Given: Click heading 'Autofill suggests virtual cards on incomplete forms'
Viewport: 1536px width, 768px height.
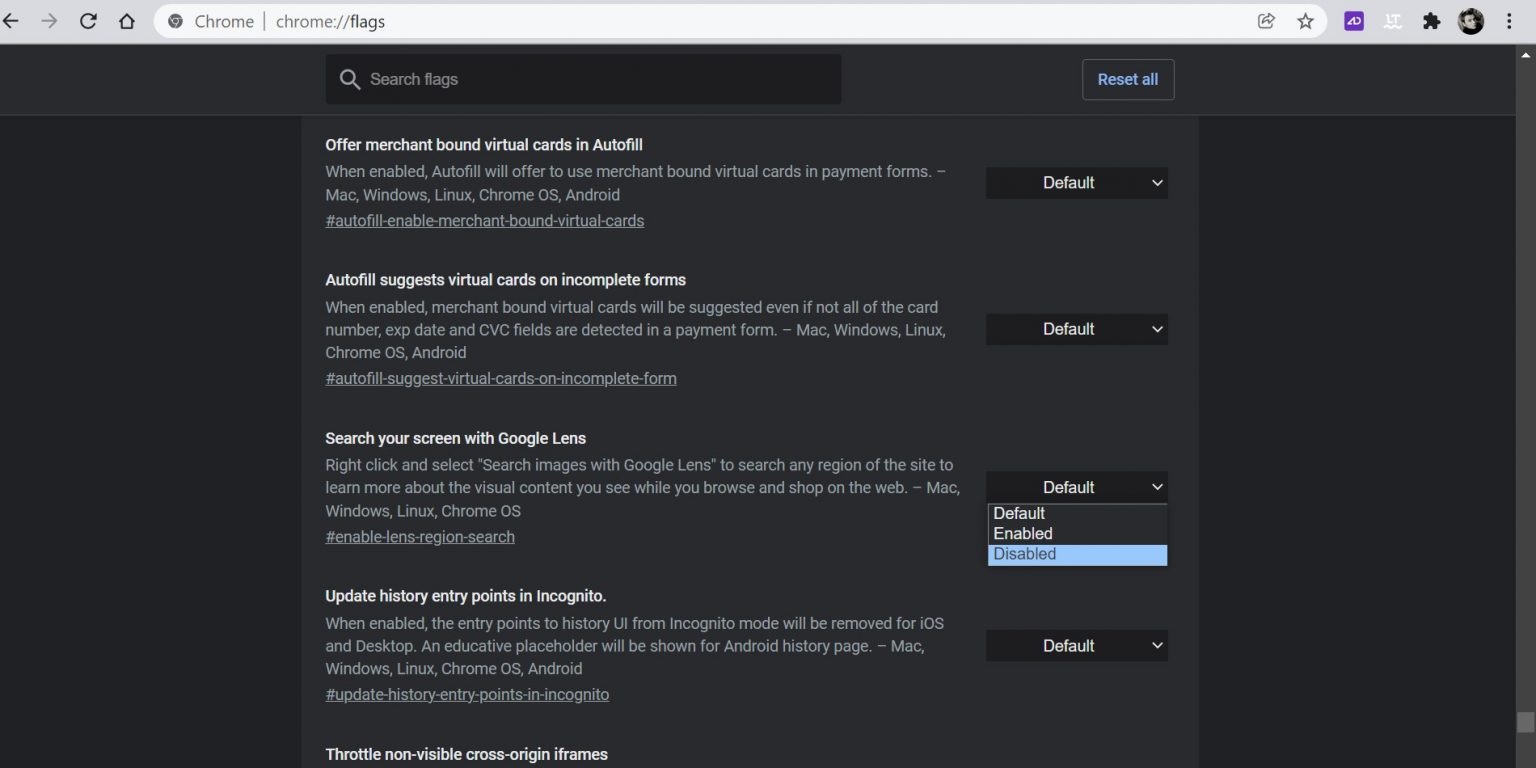Looking at the screenshot, I should pos(506,280).
